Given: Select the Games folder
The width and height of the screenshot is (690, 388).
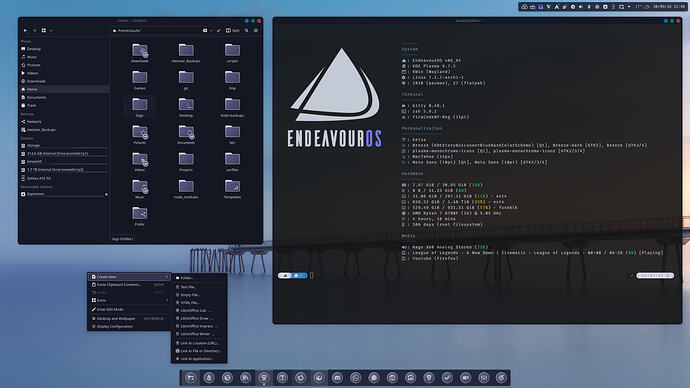Looking at the screenshot, I should pyautogui.click(x=139, y=80).
